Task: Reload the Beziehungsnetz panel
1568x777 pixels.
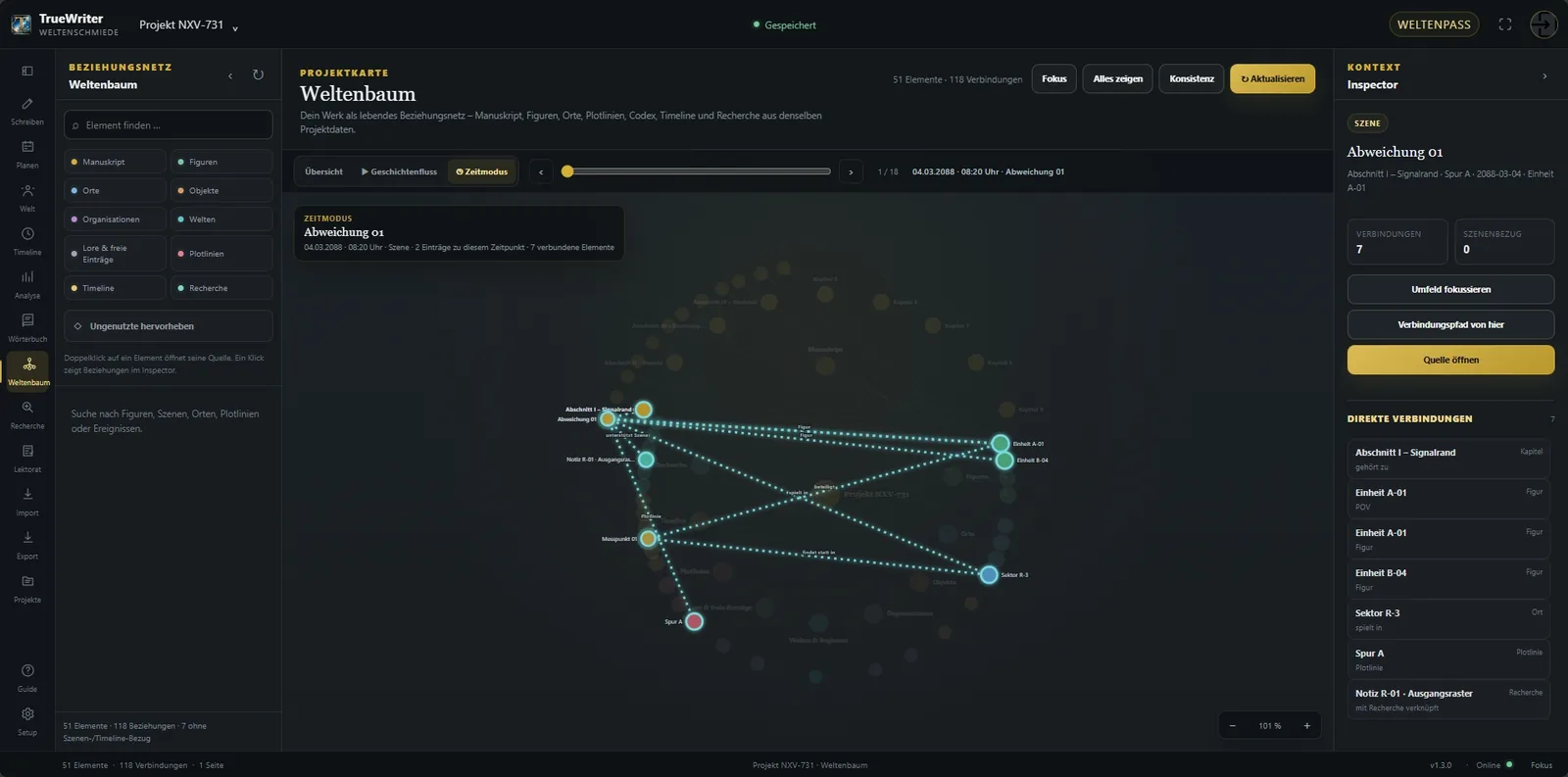Action: 259,75
